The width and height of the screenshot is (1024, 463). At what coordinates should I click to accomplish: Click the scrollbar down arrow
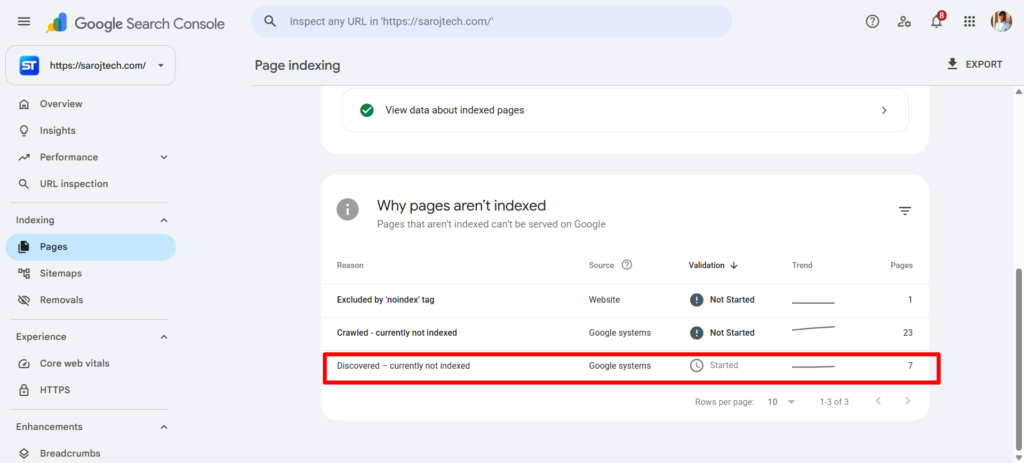[1017, 456]
